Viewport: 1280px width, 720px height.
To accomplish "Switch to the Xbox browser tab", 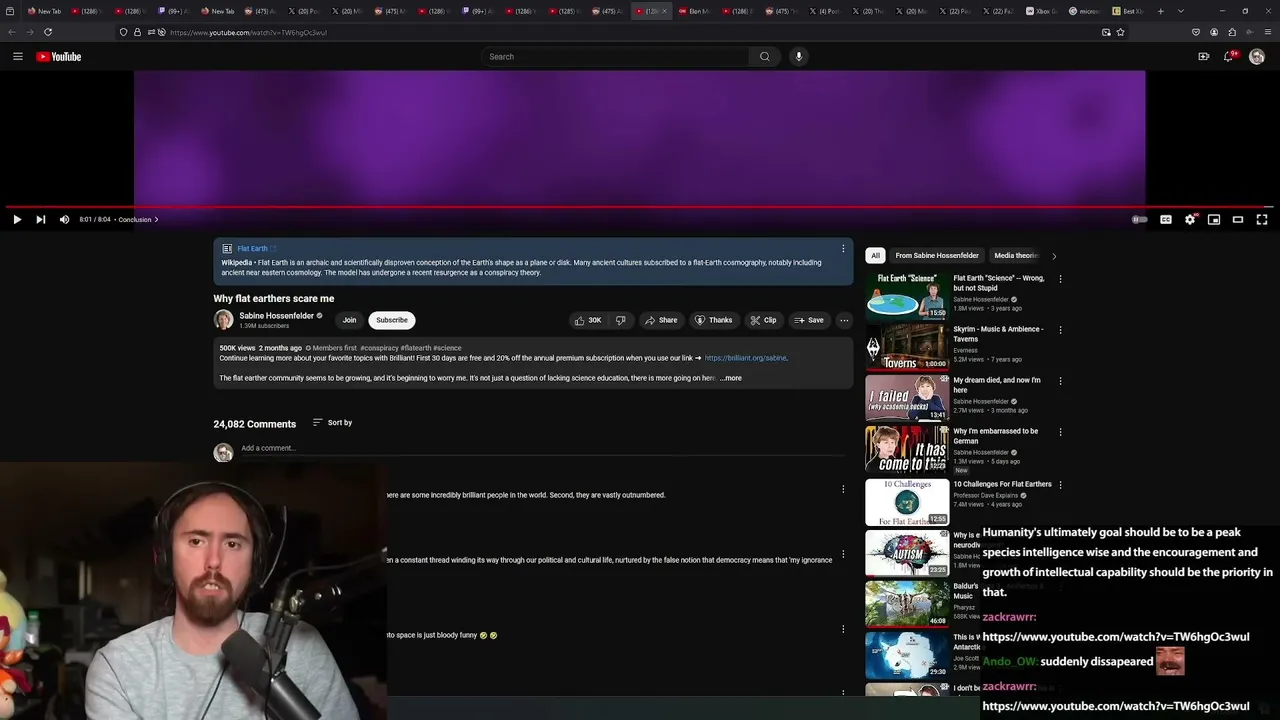I will click(1041, 11).
